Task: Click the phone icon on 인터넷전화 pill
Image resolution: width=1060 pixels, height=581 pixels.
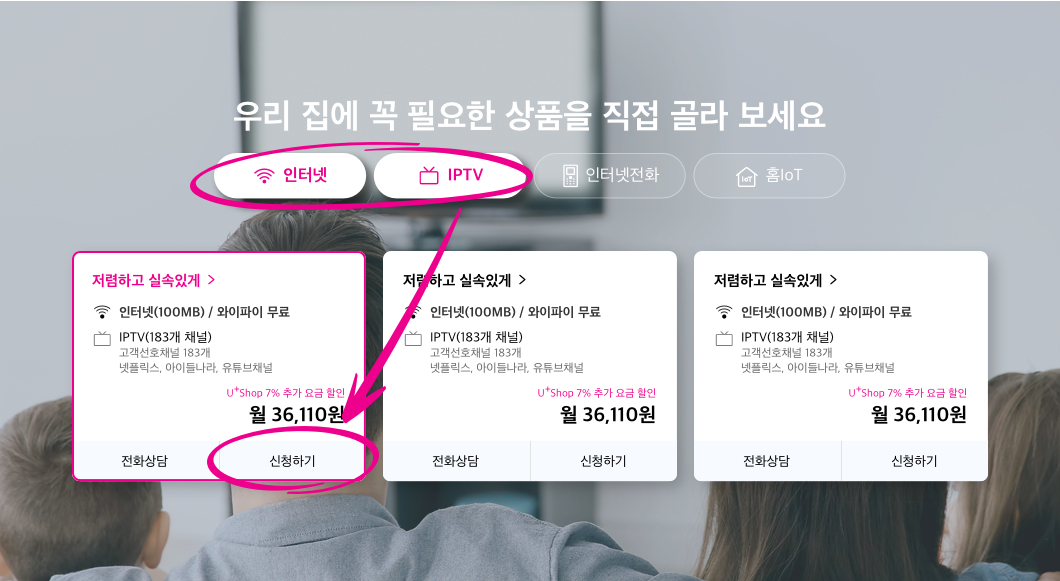Action: (571, 176)
